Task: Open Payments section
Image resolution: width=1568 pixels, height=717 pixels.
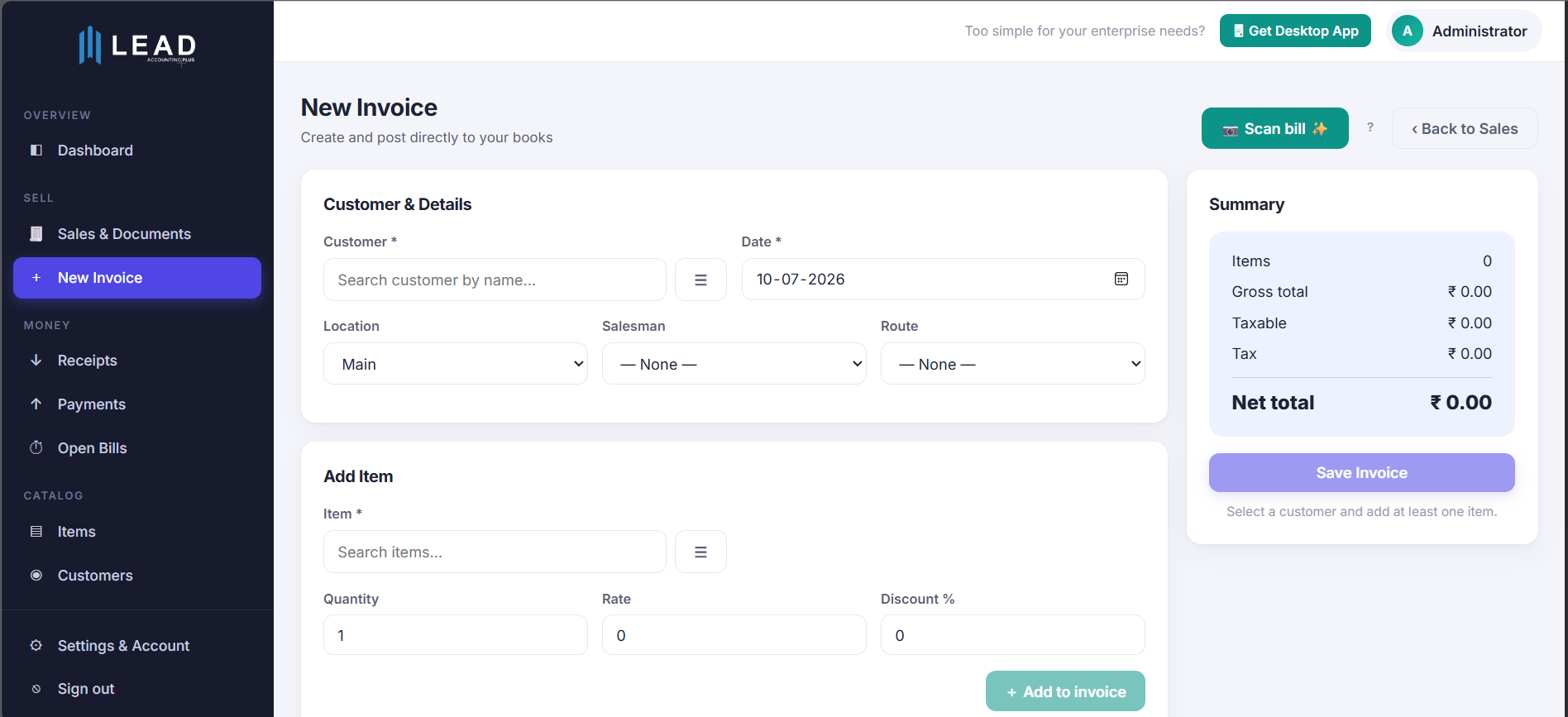Action: (137, 404)
